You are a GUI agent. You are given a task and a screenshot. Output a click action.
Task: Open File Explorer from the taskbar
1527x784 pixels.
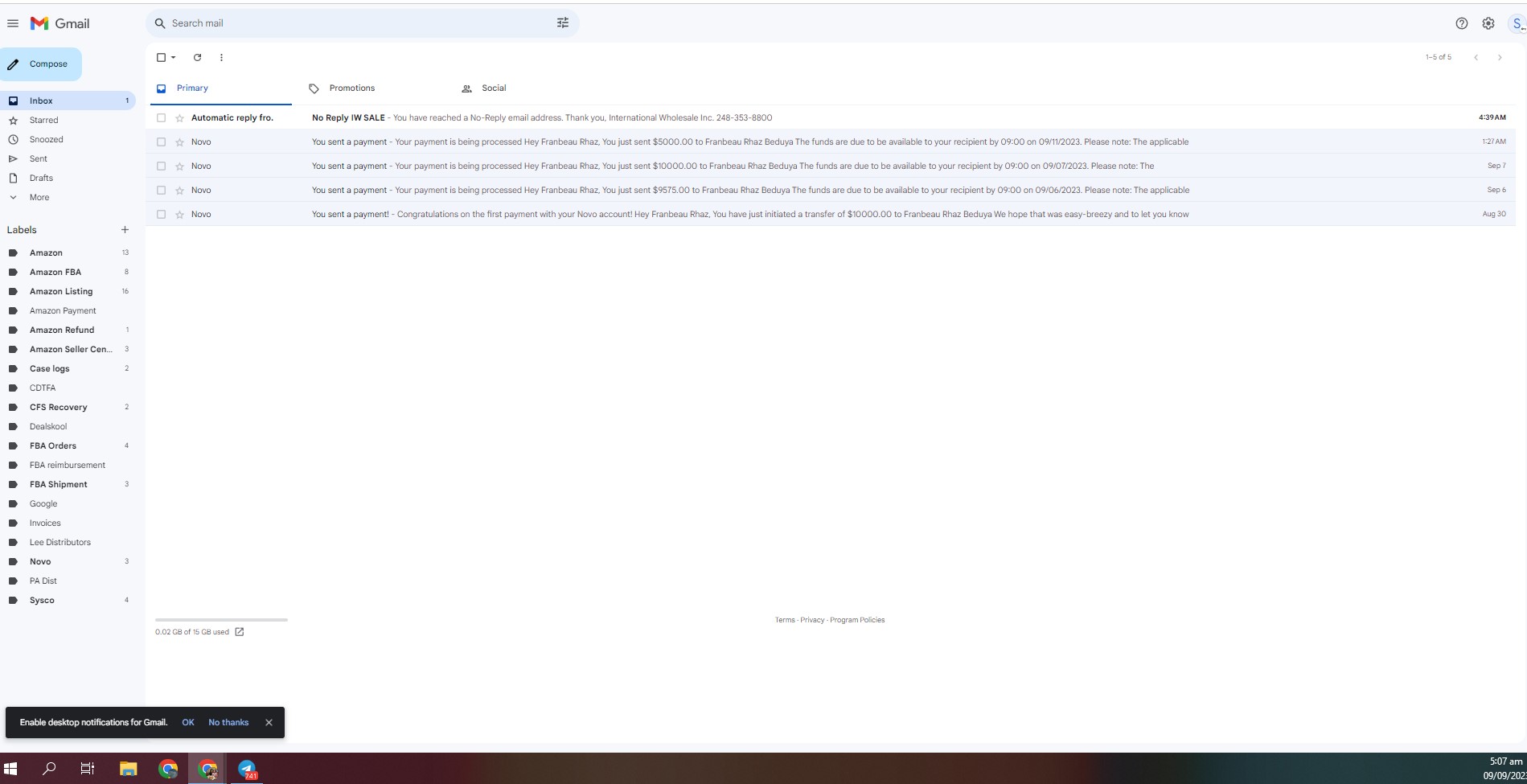click(128, 769)
